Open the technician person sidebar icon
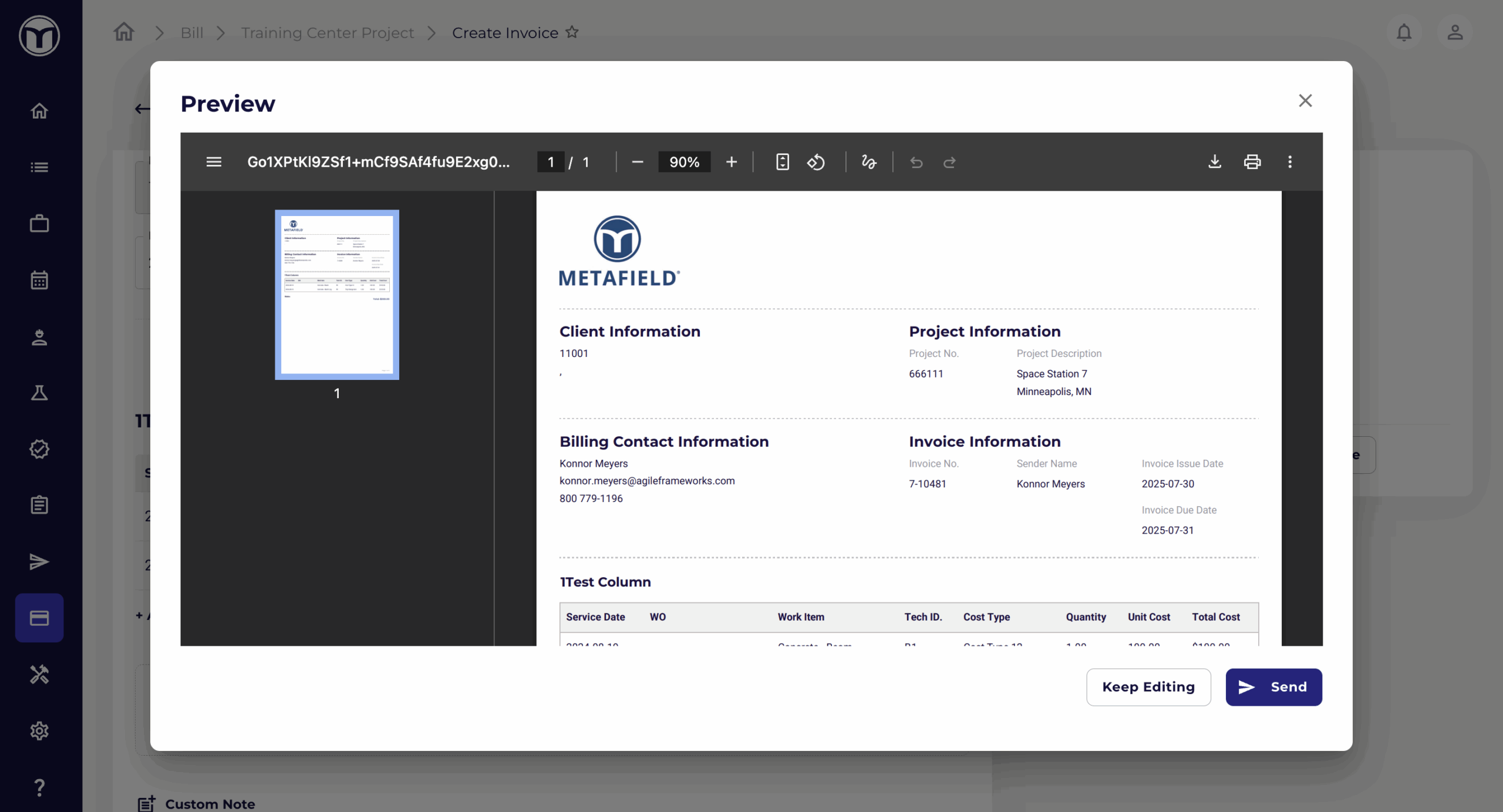Image resolution: width=1503 pixels, height=812 pixels. pyautogui.click(x=39, y=336)
